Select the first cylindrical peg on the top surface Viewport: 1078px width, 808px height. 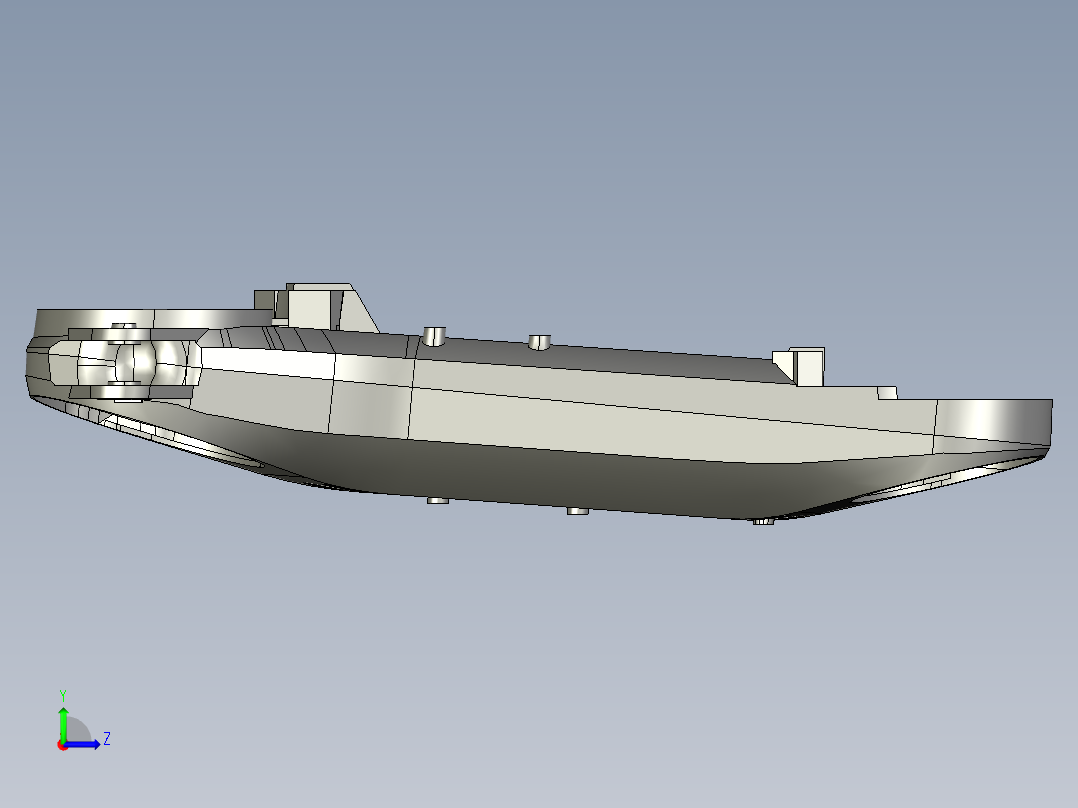[434, 336]
